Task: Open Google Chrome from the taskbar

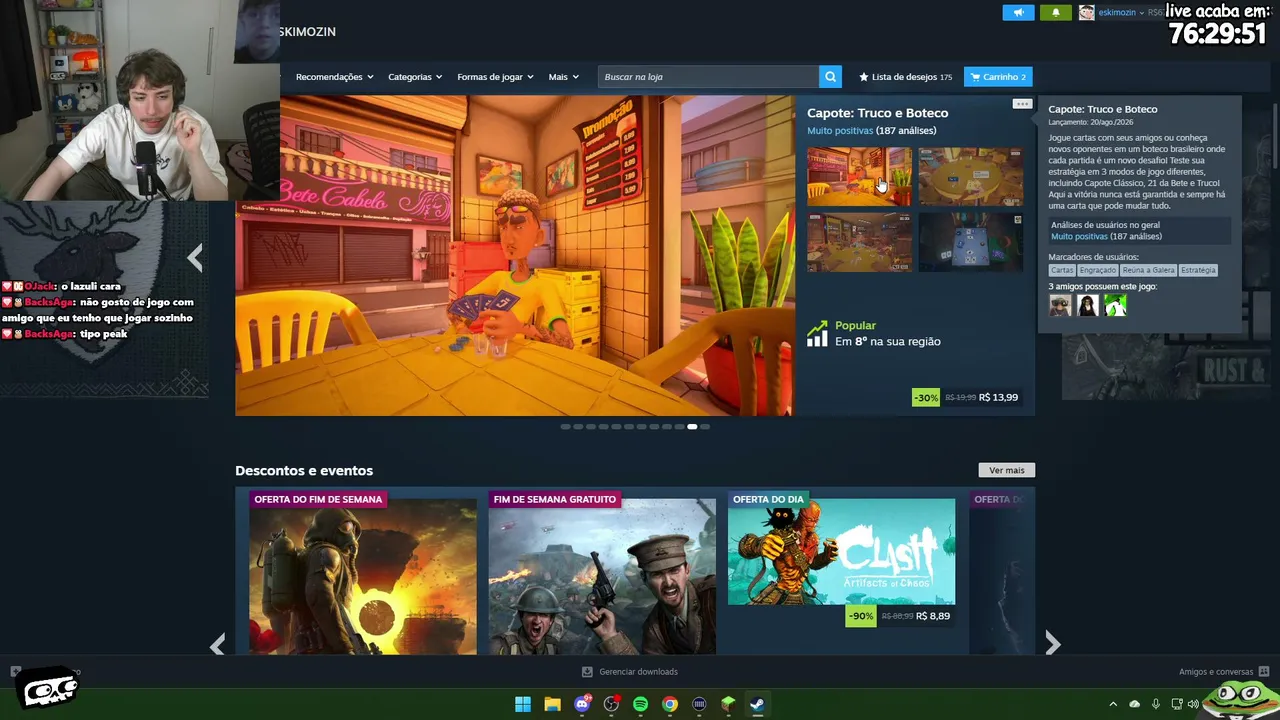Action: pos(670,704)
